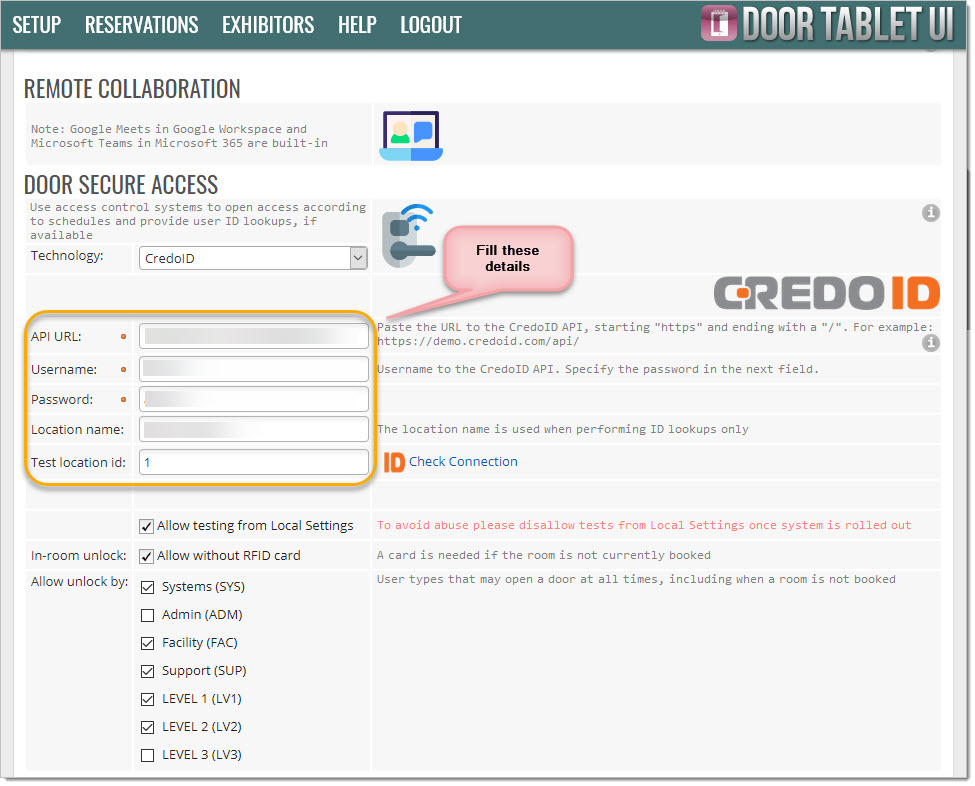The height and width of the screenshot is (786, 975).
Task: Check LEVEL 3 (LV3) unlock option
Action: (147, 755)
